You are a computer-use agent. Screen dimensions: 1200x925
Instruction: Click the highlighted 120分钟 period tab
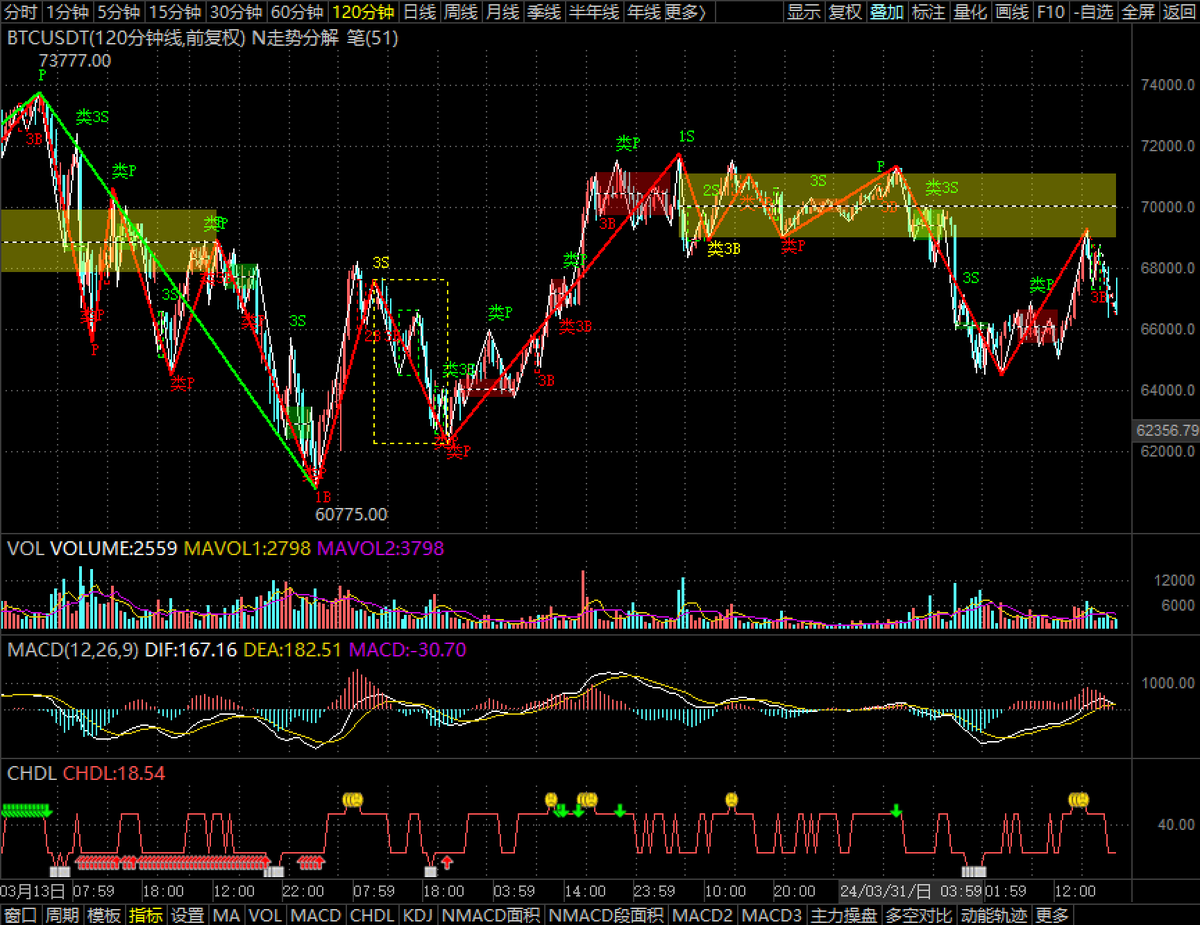[x=363, y=12]
